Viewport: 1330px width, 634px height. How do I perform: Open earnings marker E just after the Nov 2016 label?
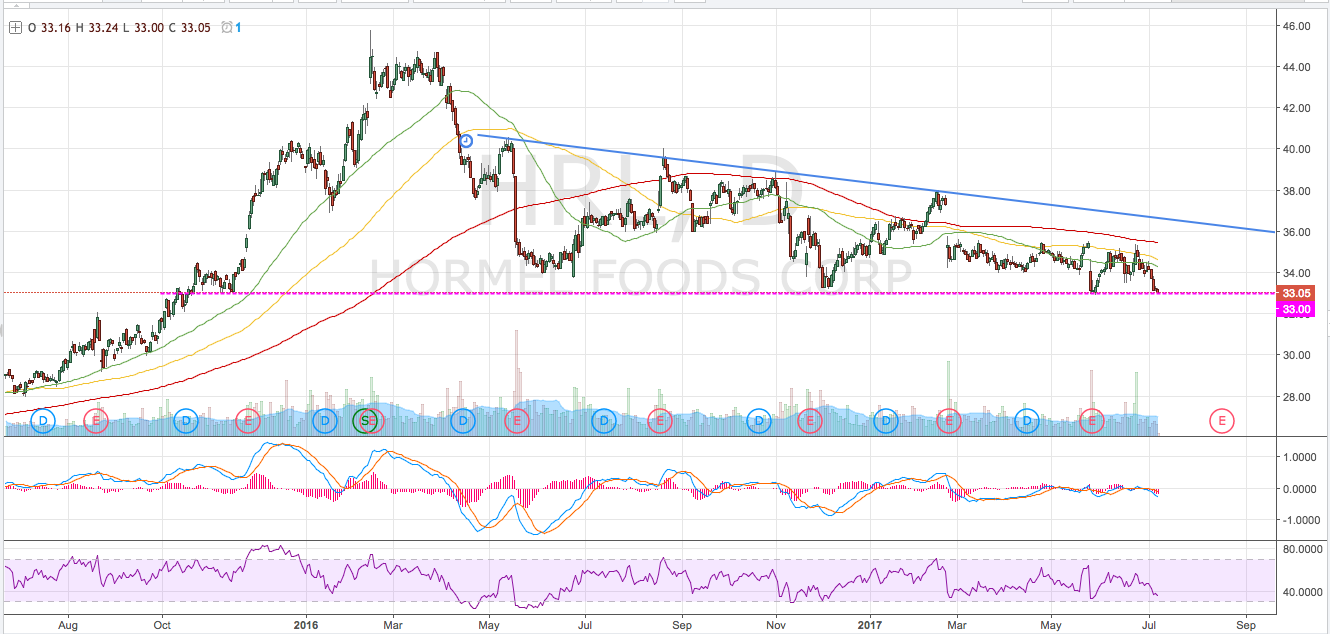click(809, 421)
